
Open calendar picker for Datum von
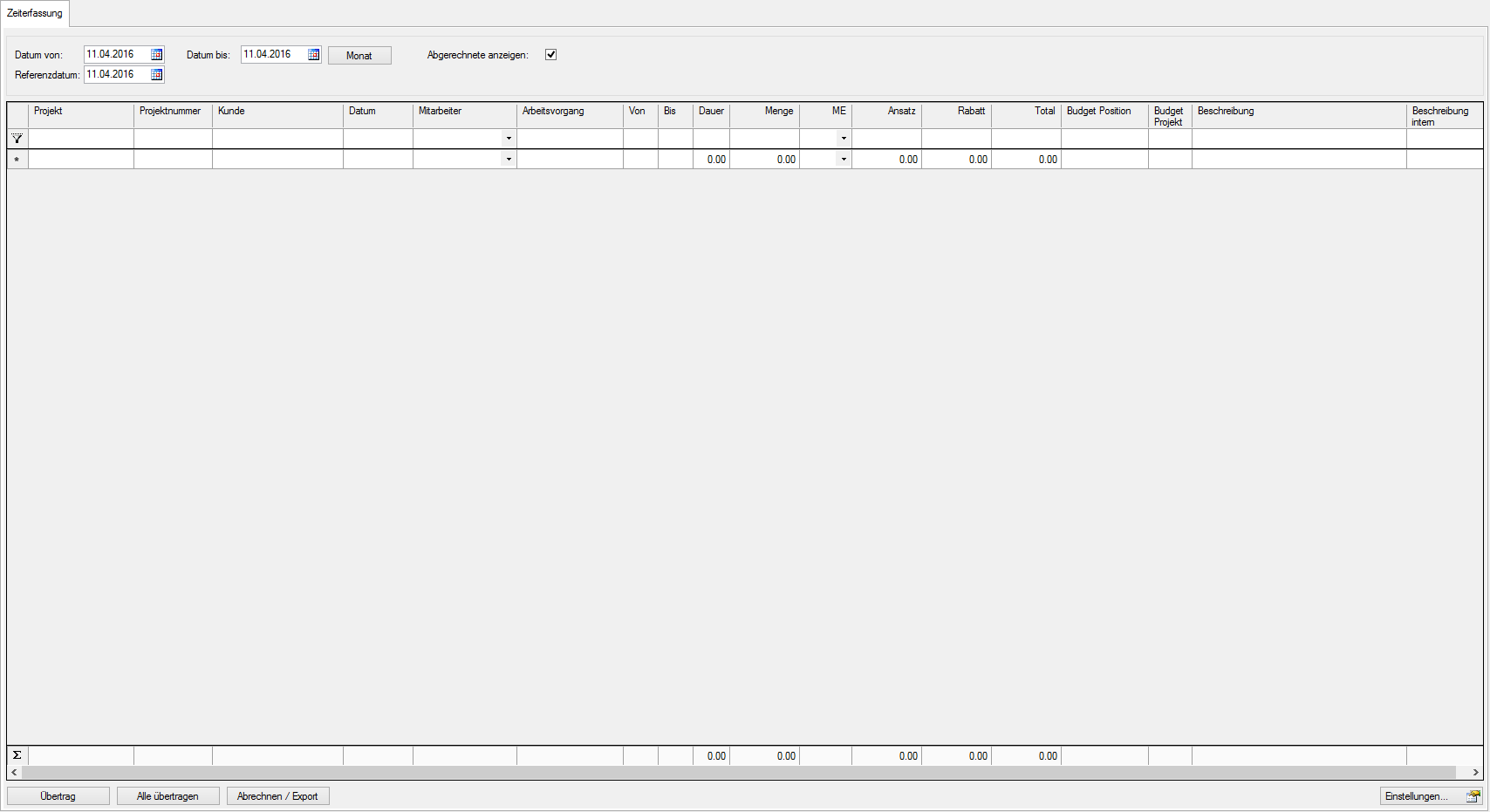point(157,55)
